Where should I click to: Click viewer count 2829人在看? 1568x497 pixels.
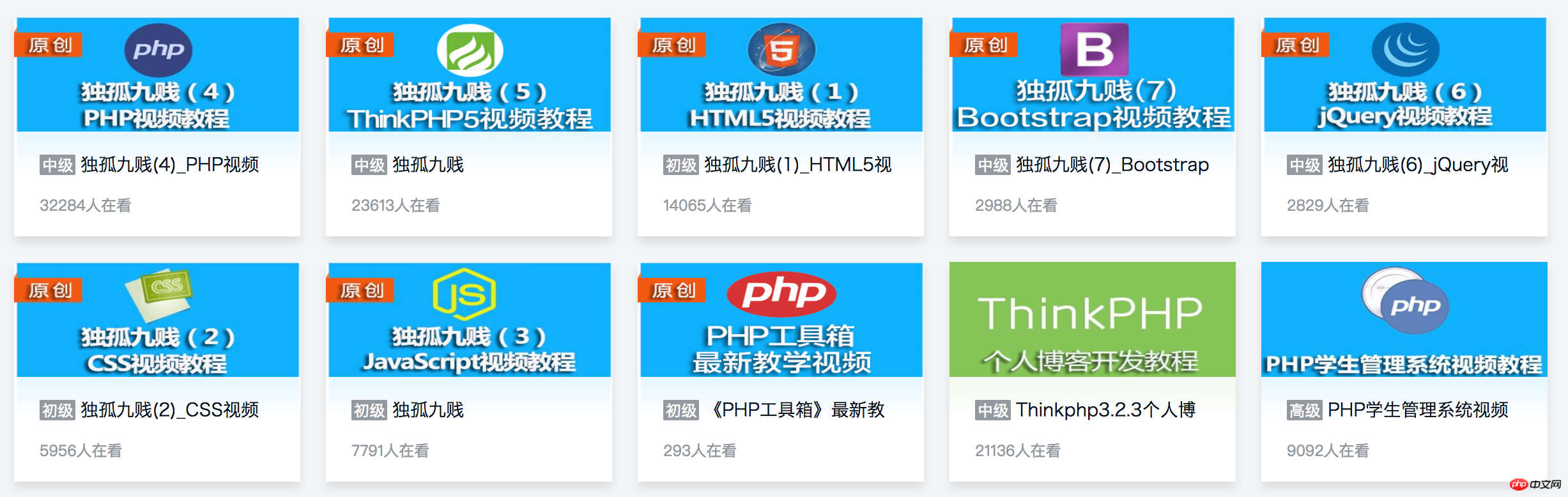1328,206
